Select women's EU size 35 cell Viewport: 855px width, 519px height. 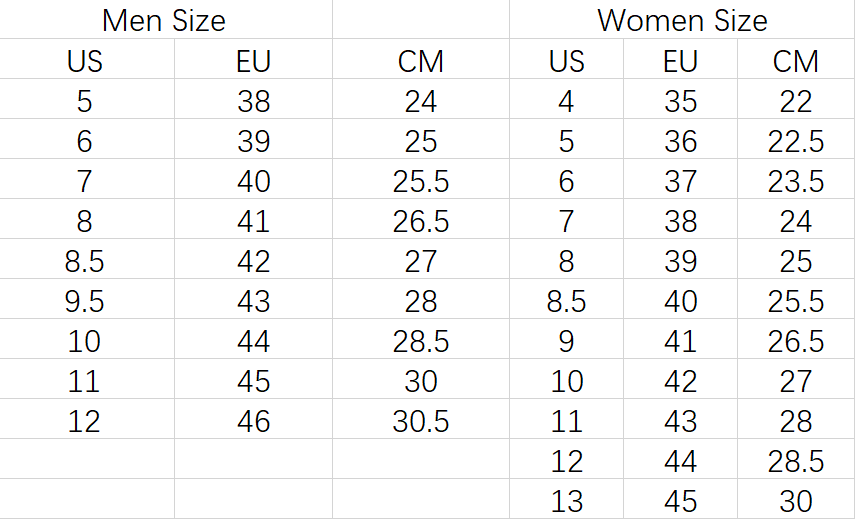tap(680, 101)
